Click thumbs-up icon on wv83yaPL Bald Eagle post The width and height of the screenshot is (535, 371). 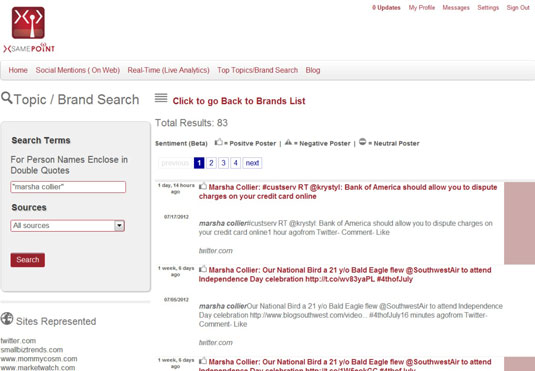(203, 269)
